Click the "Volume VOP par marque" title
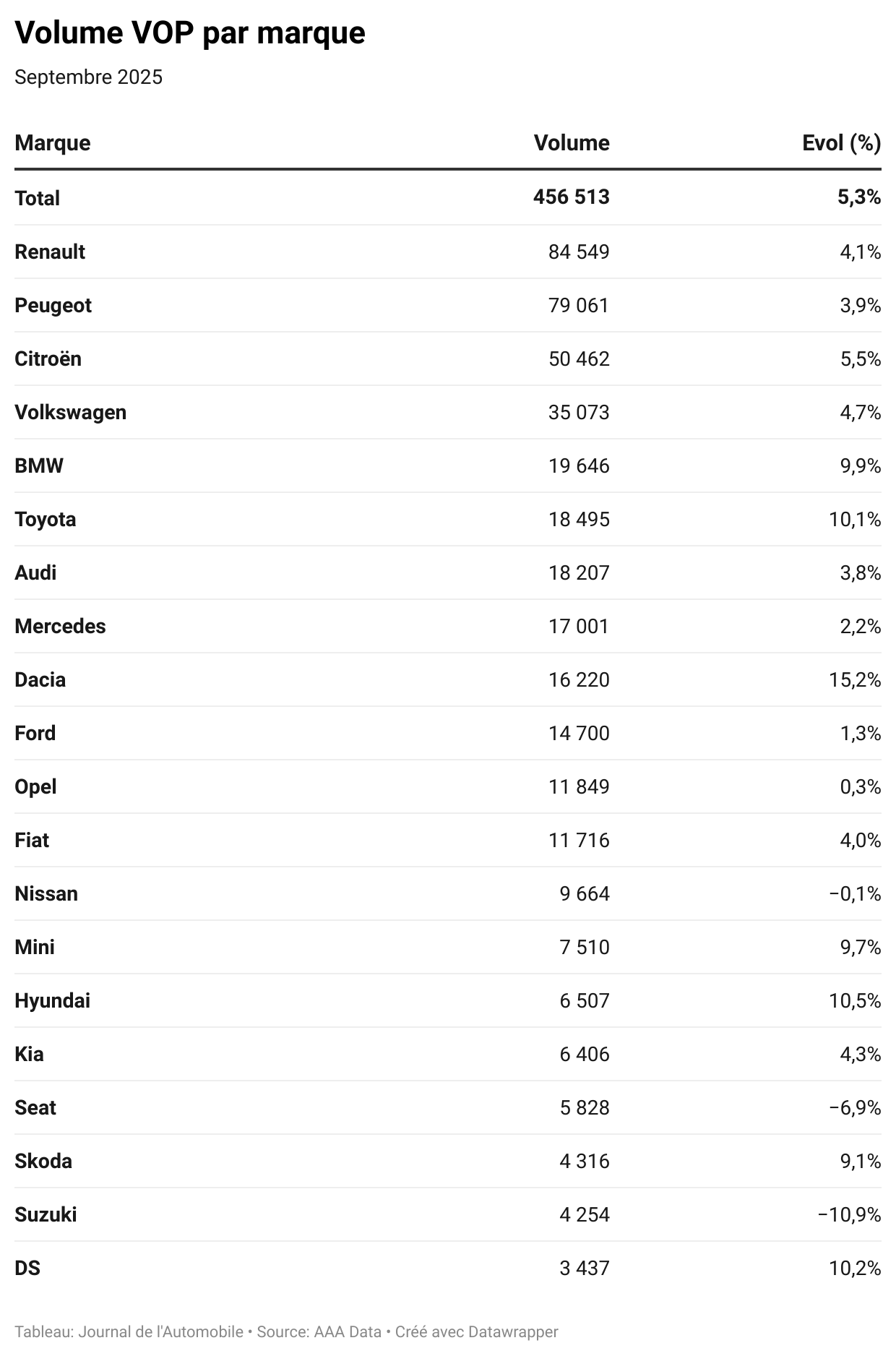 tap(190, 33)
